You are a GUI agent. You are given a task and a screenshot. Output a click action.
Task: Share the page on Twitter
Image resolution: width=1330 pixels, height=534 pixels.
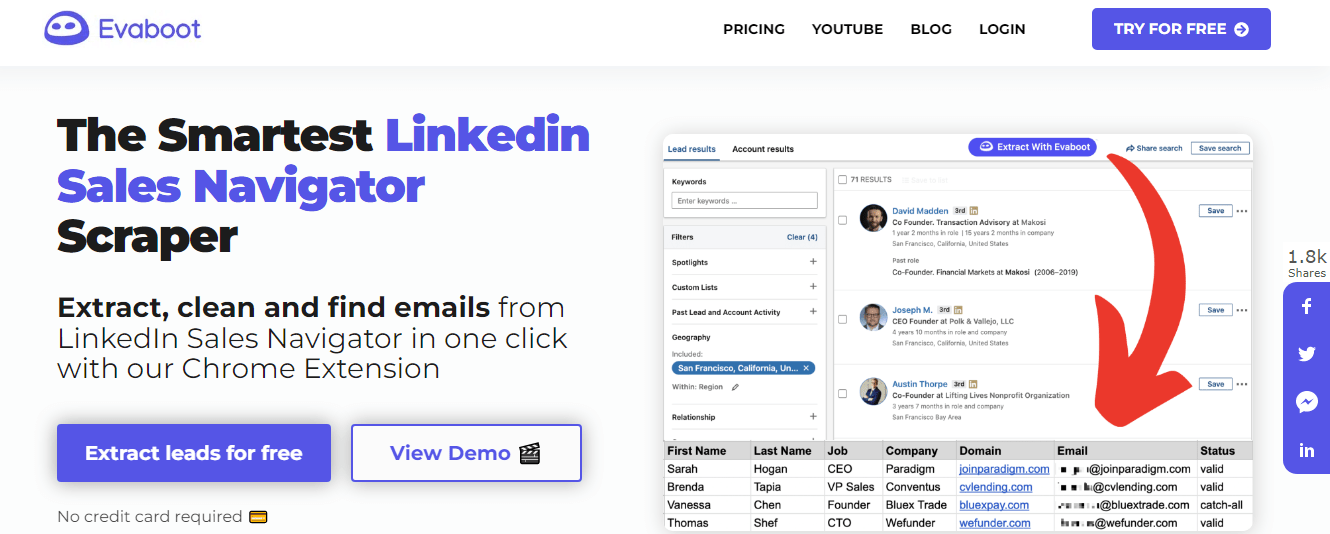[1306, 354]
